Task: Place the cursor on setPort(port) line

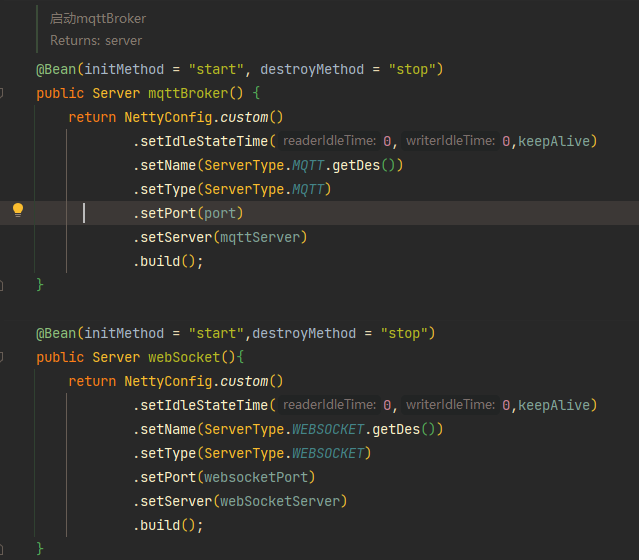Action: point(188,213)
